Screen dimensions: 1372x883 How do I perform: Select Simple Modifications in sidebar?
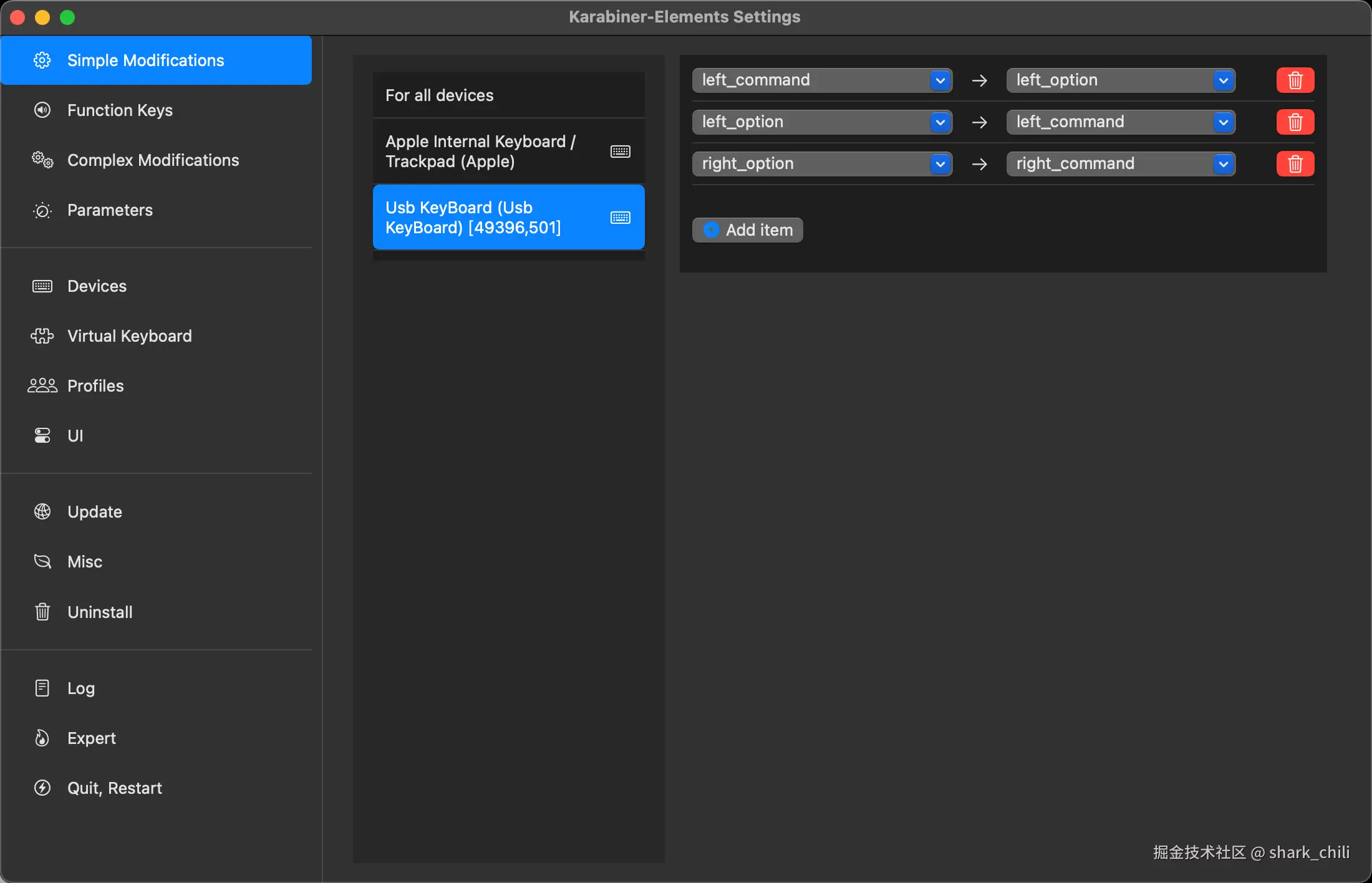tap(145, 60)
